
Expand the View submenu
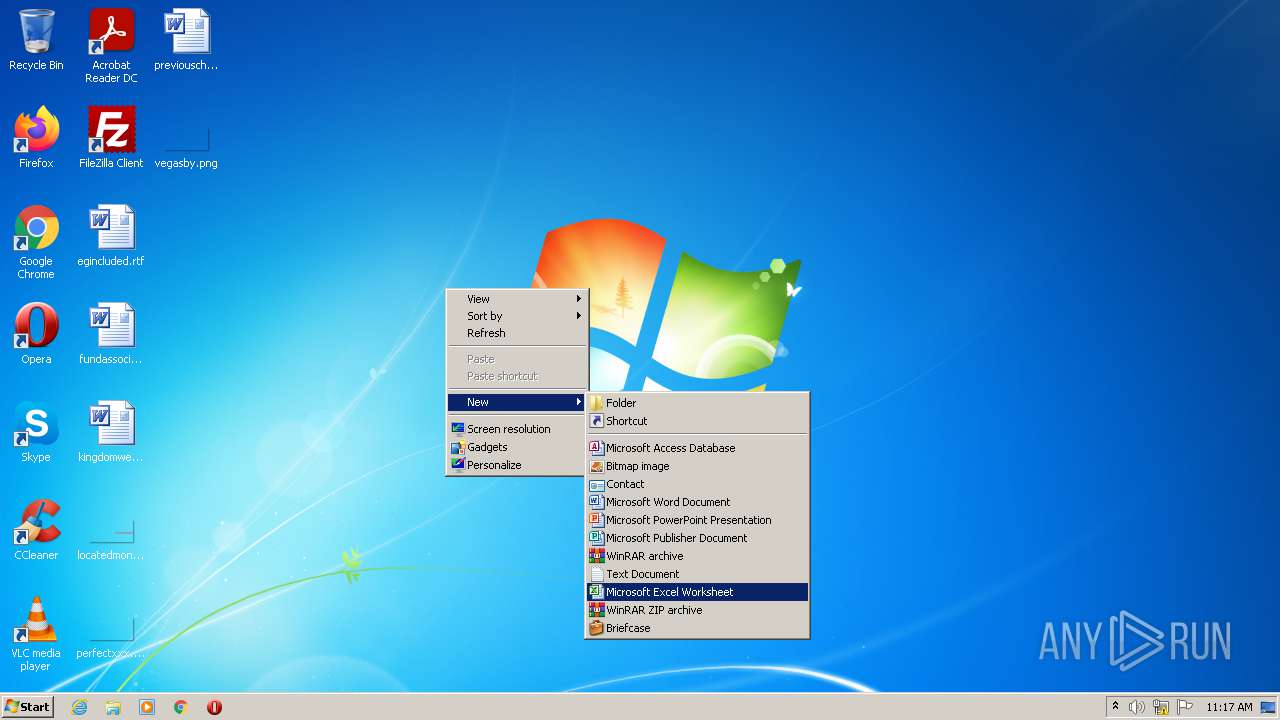point(517,299)
